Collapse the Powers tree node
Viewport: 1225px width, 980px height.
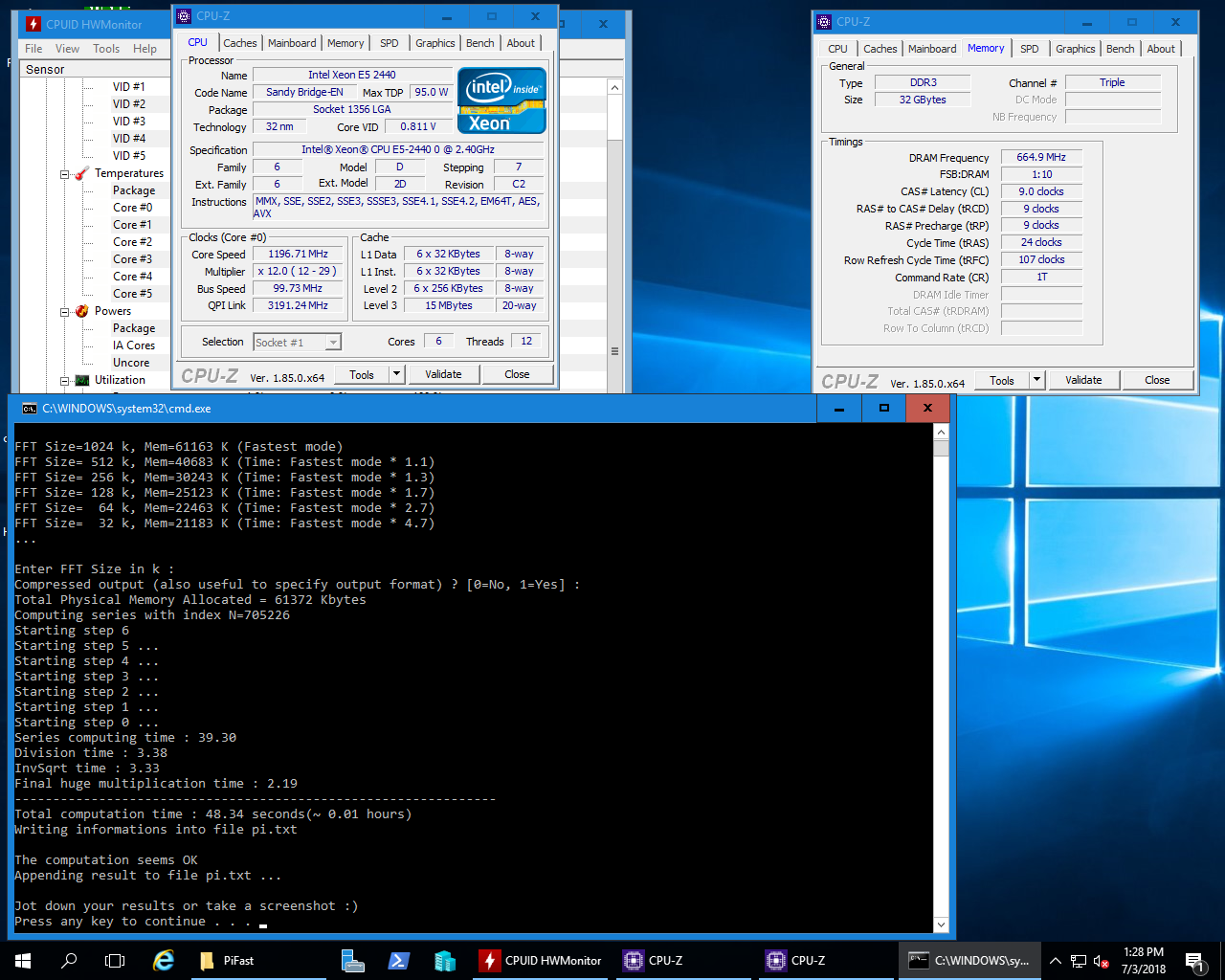click(x=65, y=312)
